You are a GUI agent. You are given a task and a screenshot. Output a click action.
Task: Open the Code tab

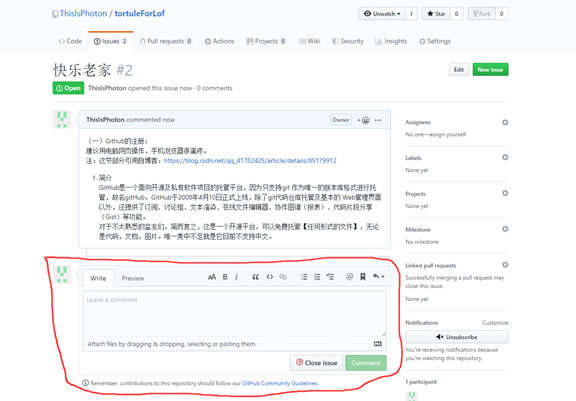point(70,41)
